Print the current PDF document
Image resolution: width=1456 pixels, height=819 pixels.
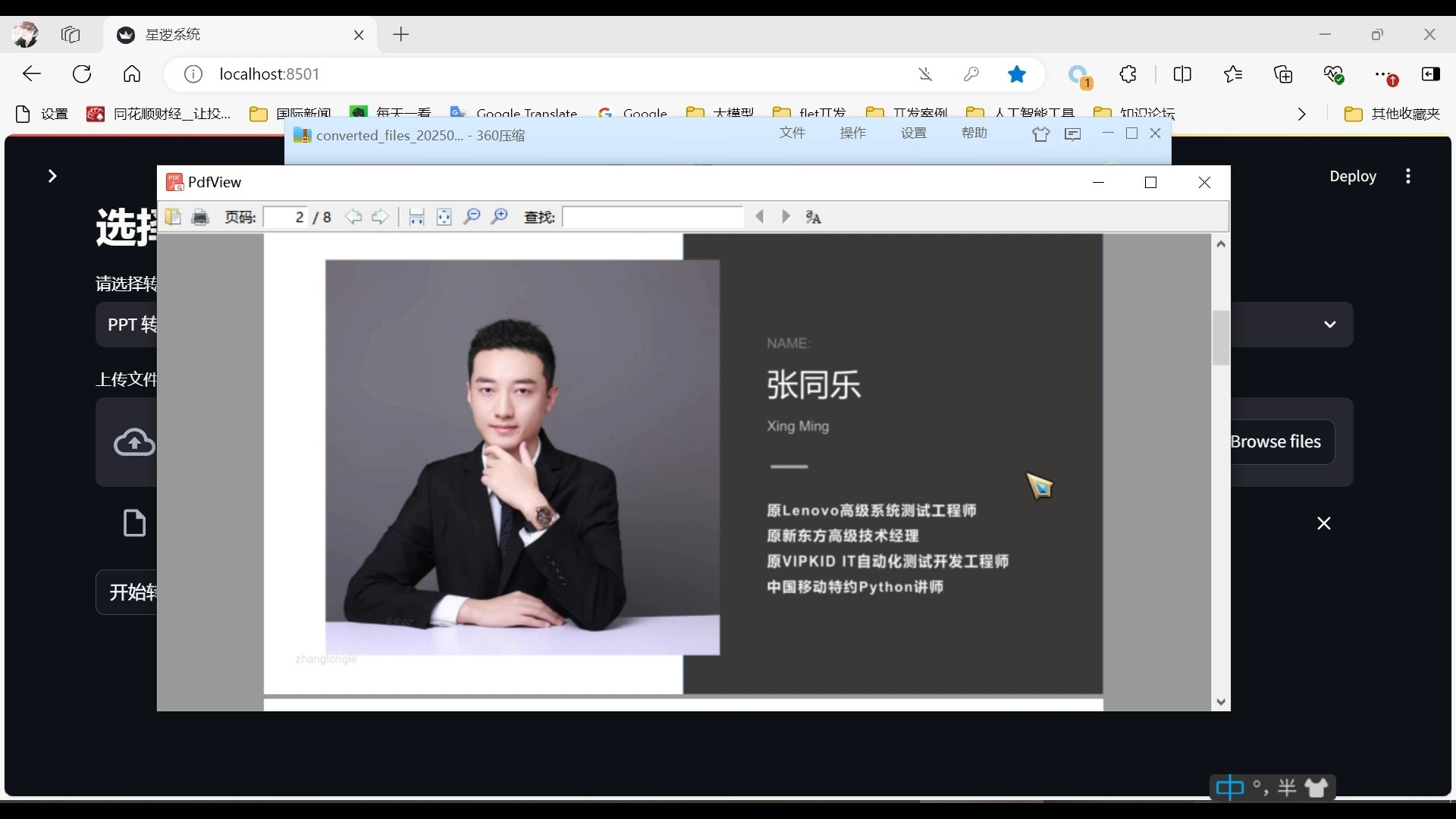point(200,217)
